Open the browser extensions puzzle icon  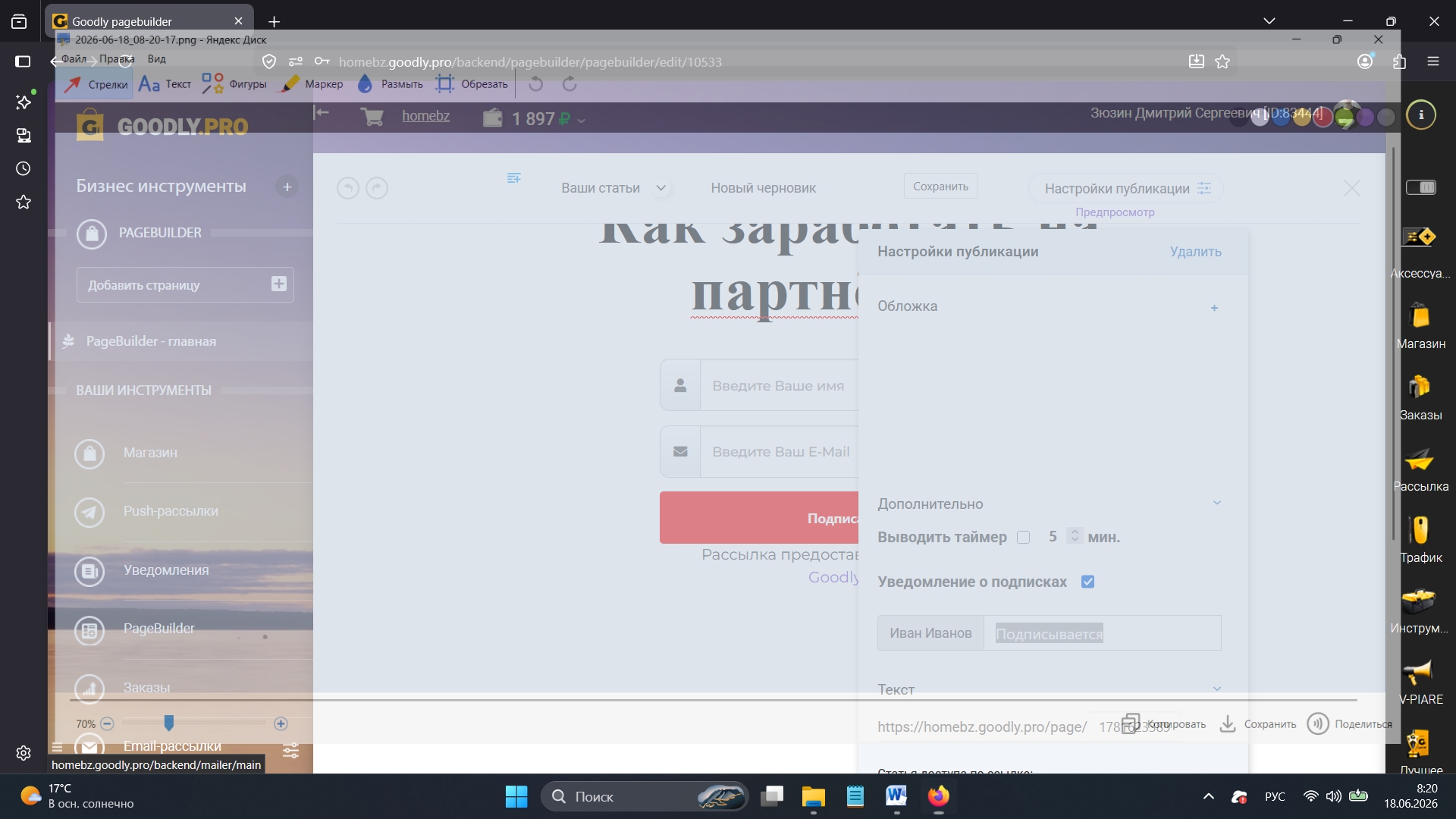pyautogui.click(x=1399, y=61)
